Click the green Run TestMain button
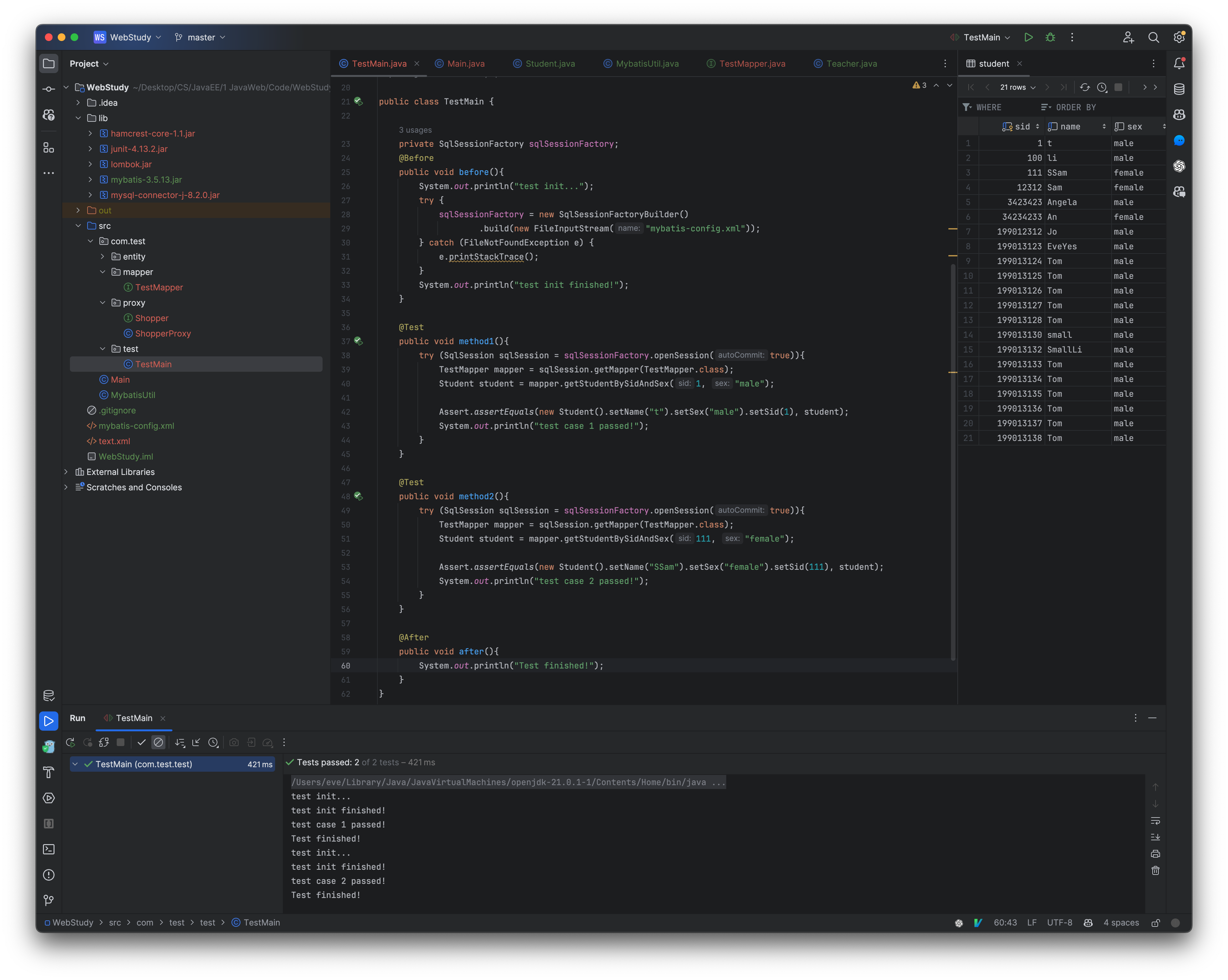Viewport: 1228px width, 980px height. tap(1028, 37)
